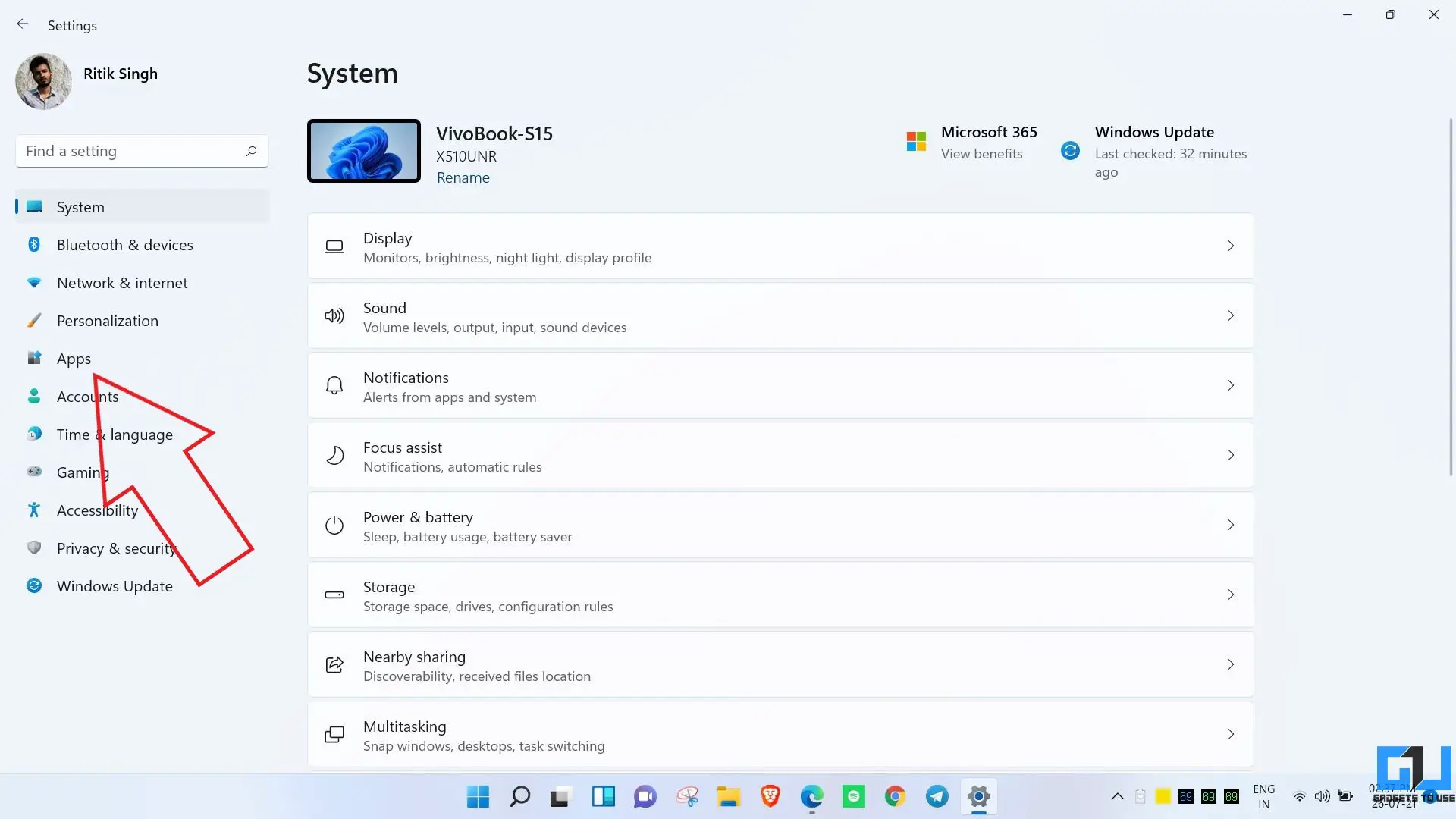This screenshot has width=1456, height=819.
Task: Click the volume tray icon
Action: point(1322,796)
